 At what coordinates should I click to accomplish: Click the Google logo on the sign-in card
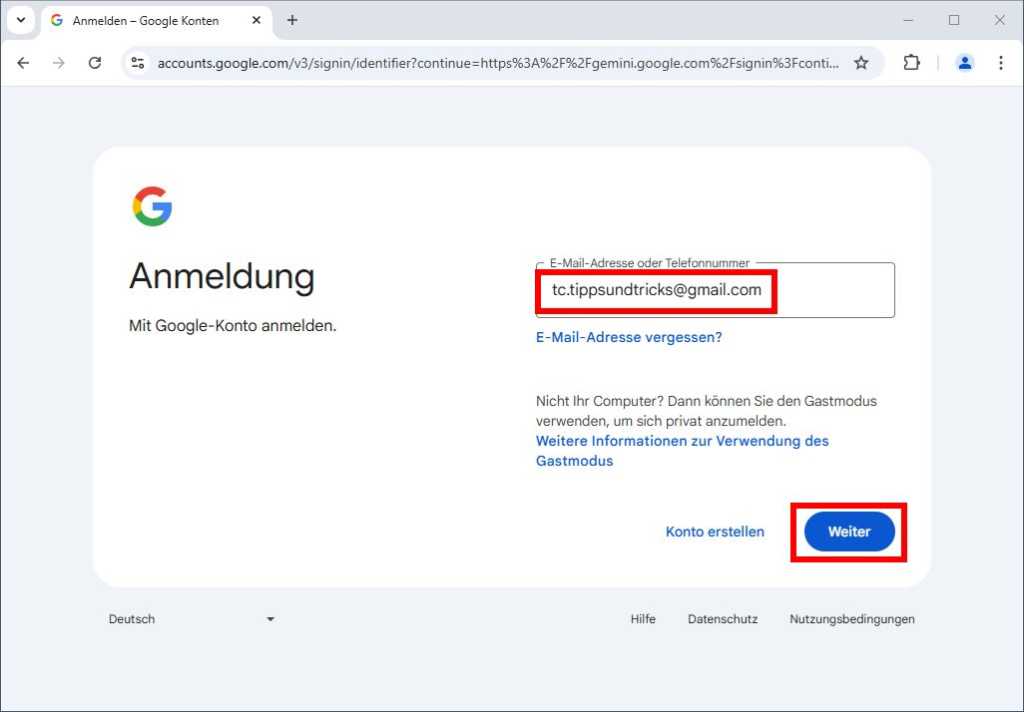152,206
